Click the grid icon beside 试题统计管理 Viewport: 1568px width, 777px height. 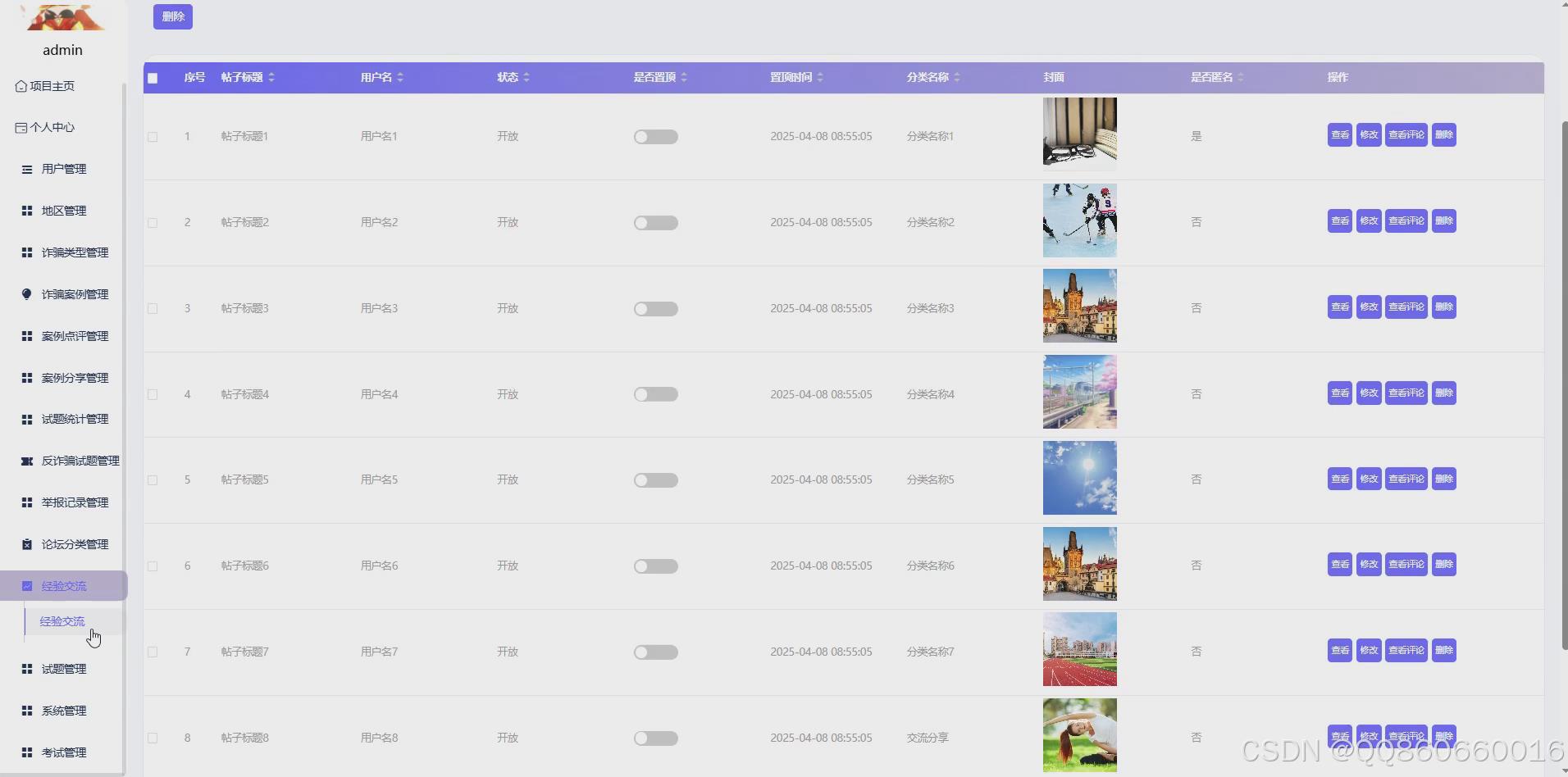pyautogui.click(x=27, y=420)
